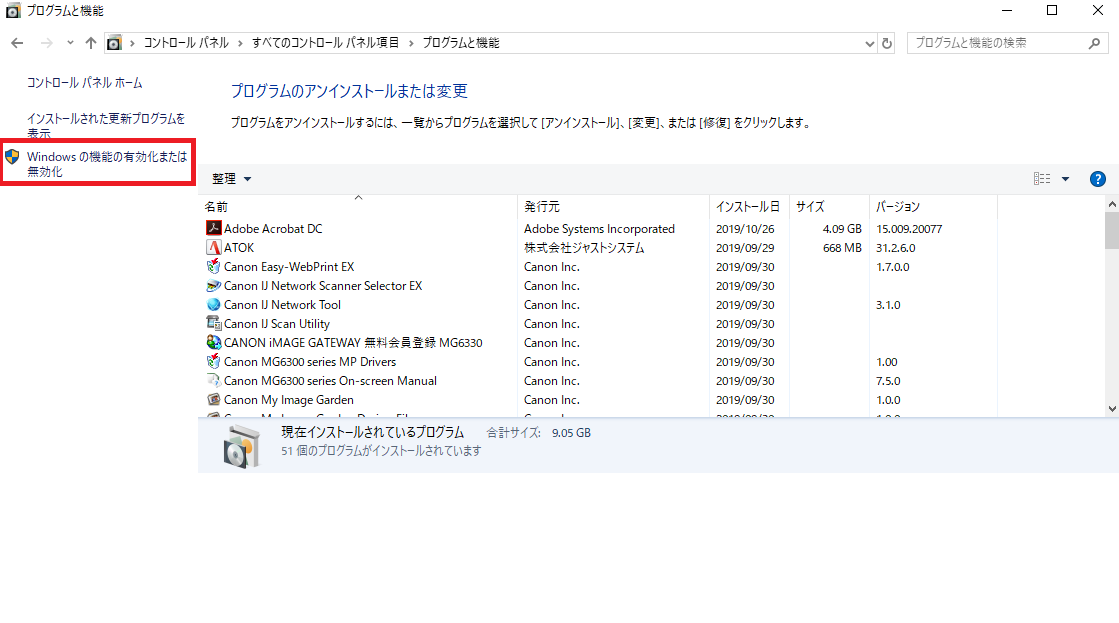
Task: Open the 整理 (Organize) dropdown menu
Action: point(231,179)
